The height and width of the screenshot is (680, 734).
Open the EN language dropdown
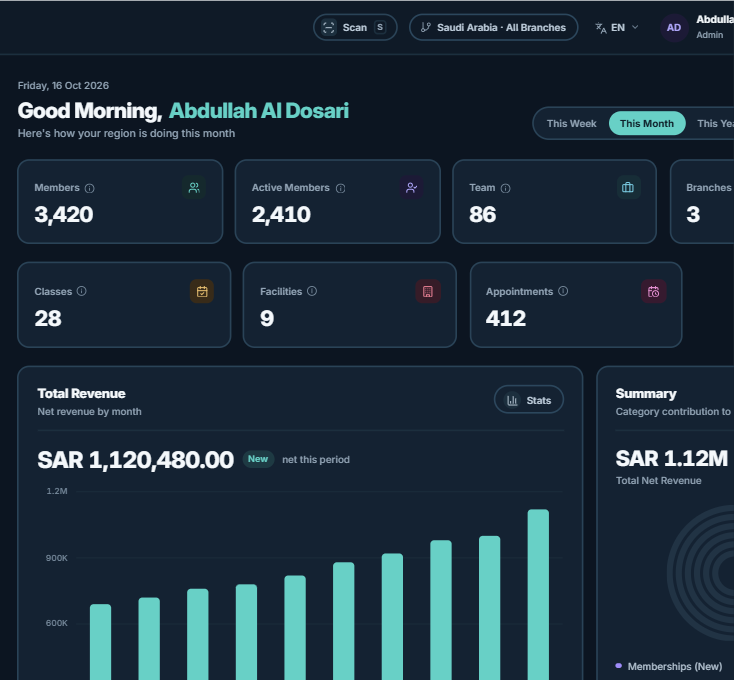tap(617, 28)
